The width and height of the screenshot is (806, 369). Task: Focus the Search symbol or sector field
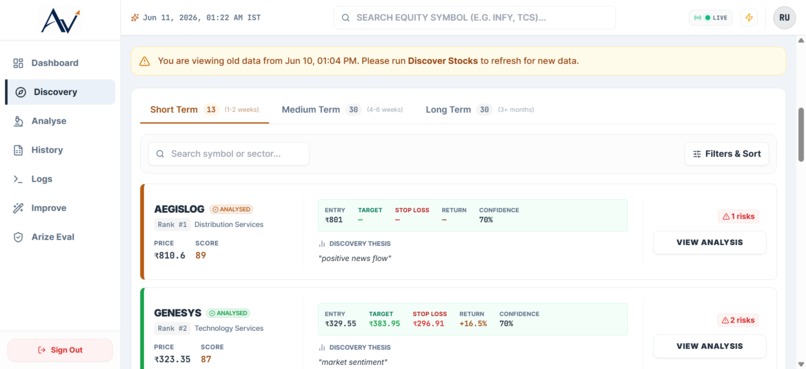coord(229,154)
